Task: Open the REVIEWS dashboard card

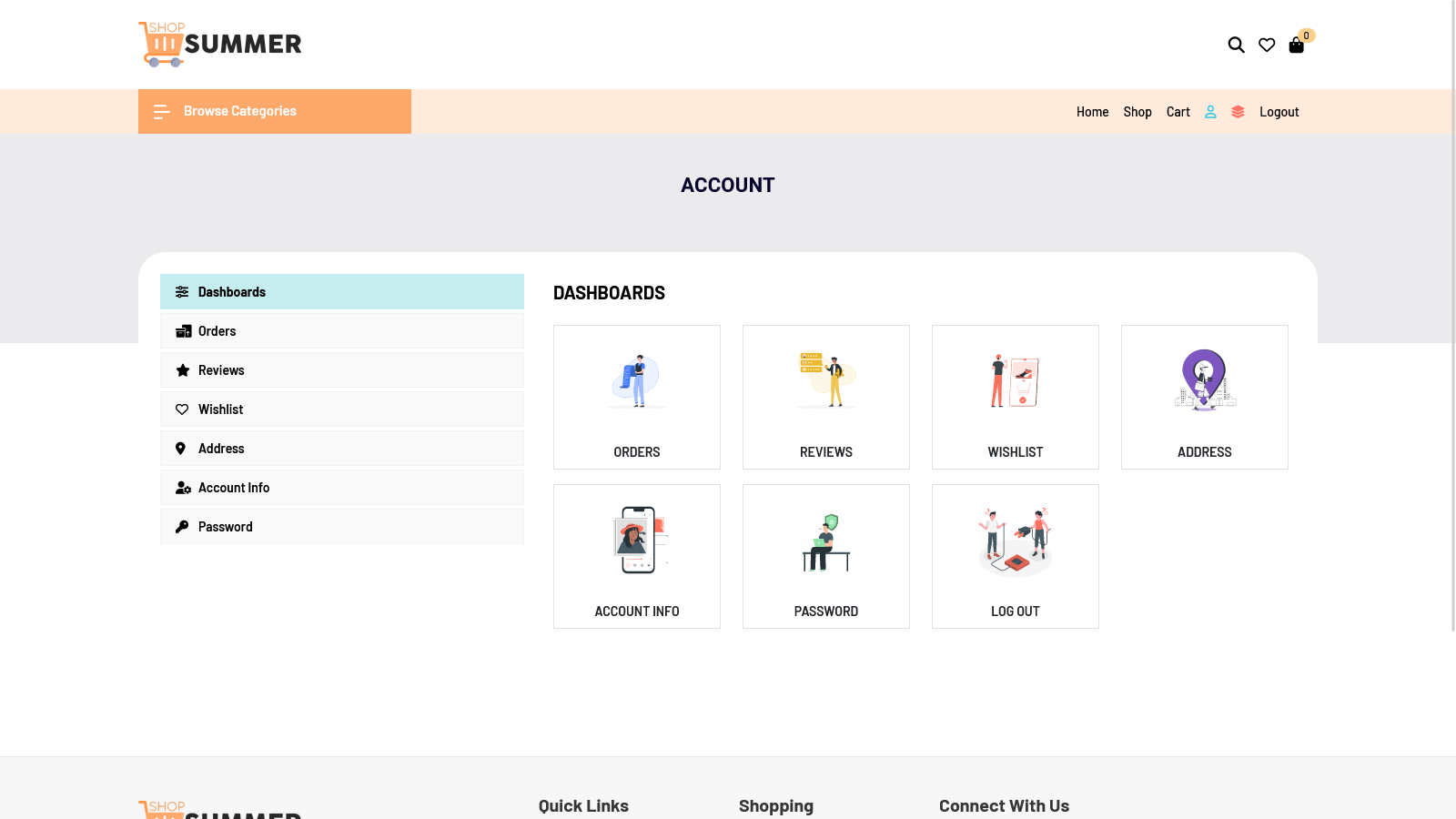Action: [x=825, y=397]
